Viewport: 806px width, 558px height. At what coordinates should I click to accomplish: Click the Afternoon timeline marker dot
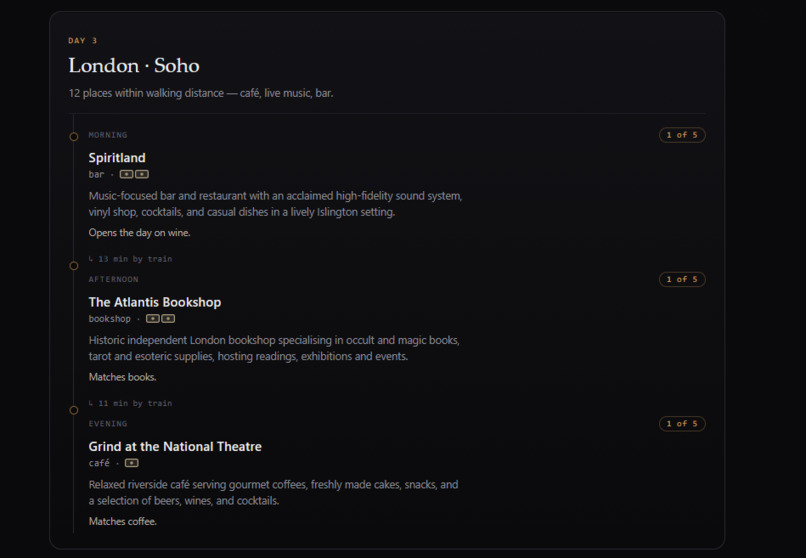tap(74, 266)
